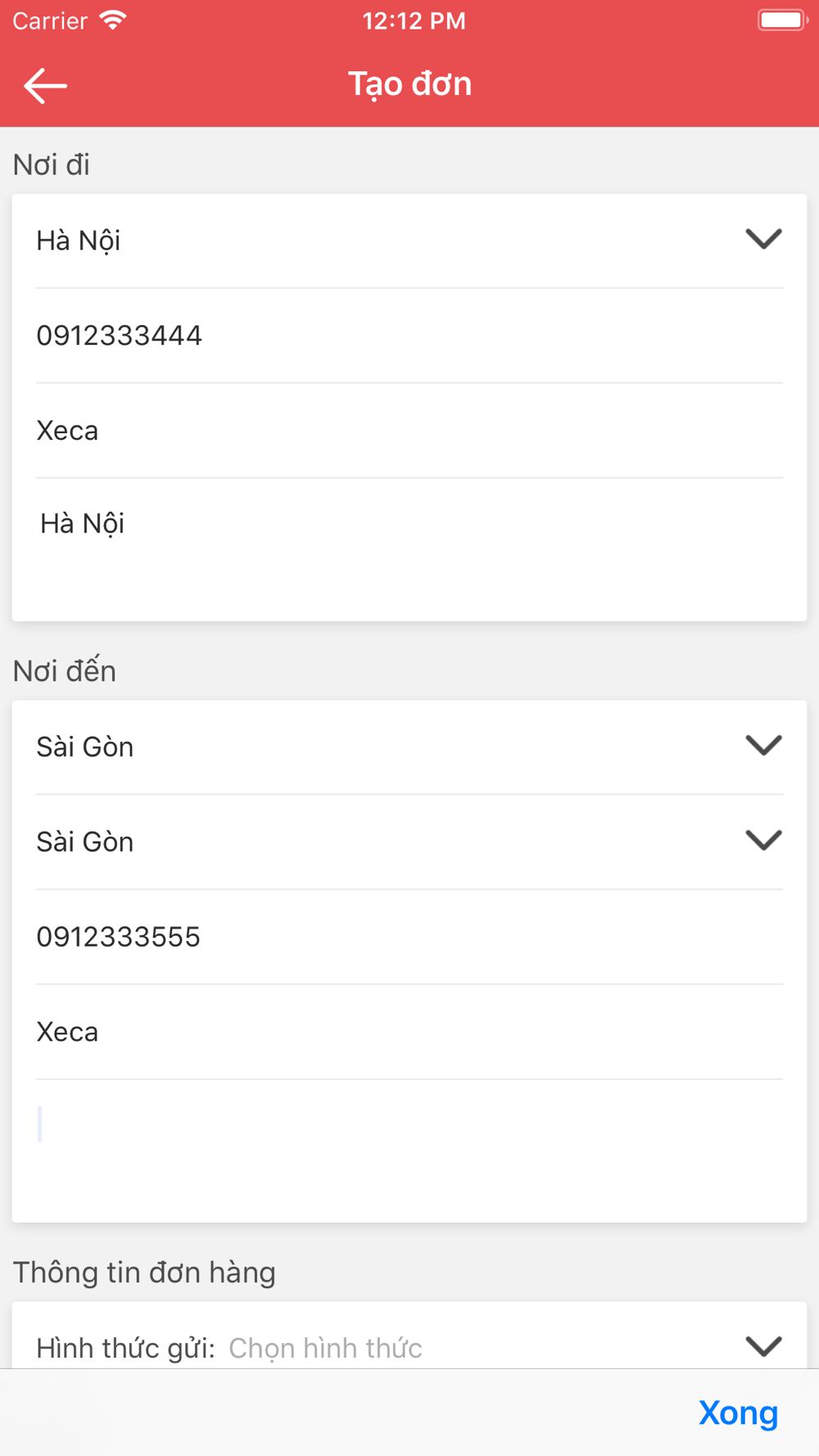This screenshot has height=1456, width=819.
Task: Tap the back arrow icon
Action: tap(45, 85)
